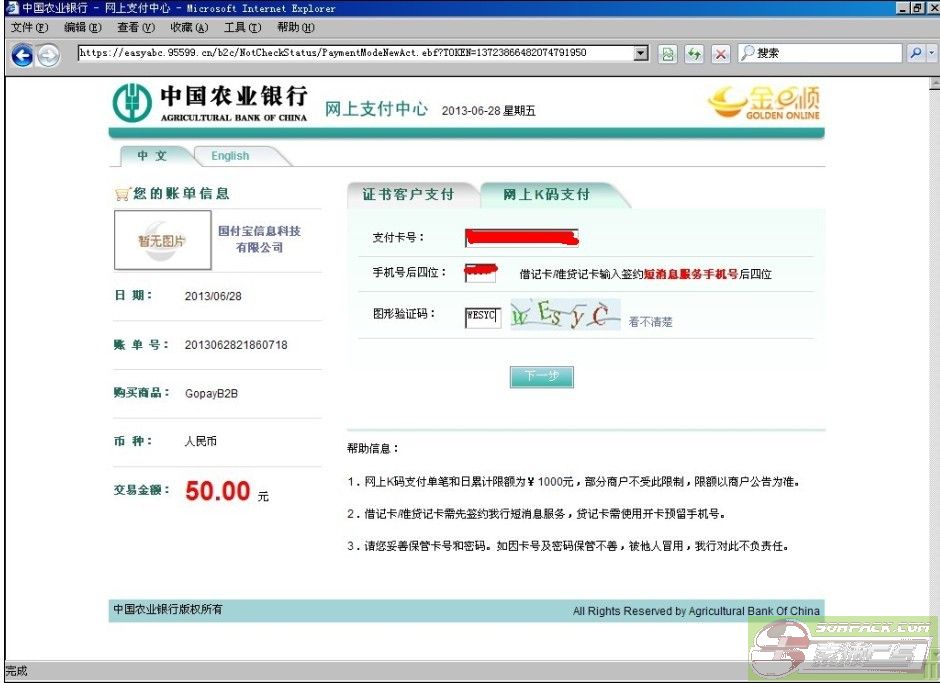Click the product name GopayB2B
This screenshot has height=683, width=940.
pyautogui.click(x=212, y=393)
